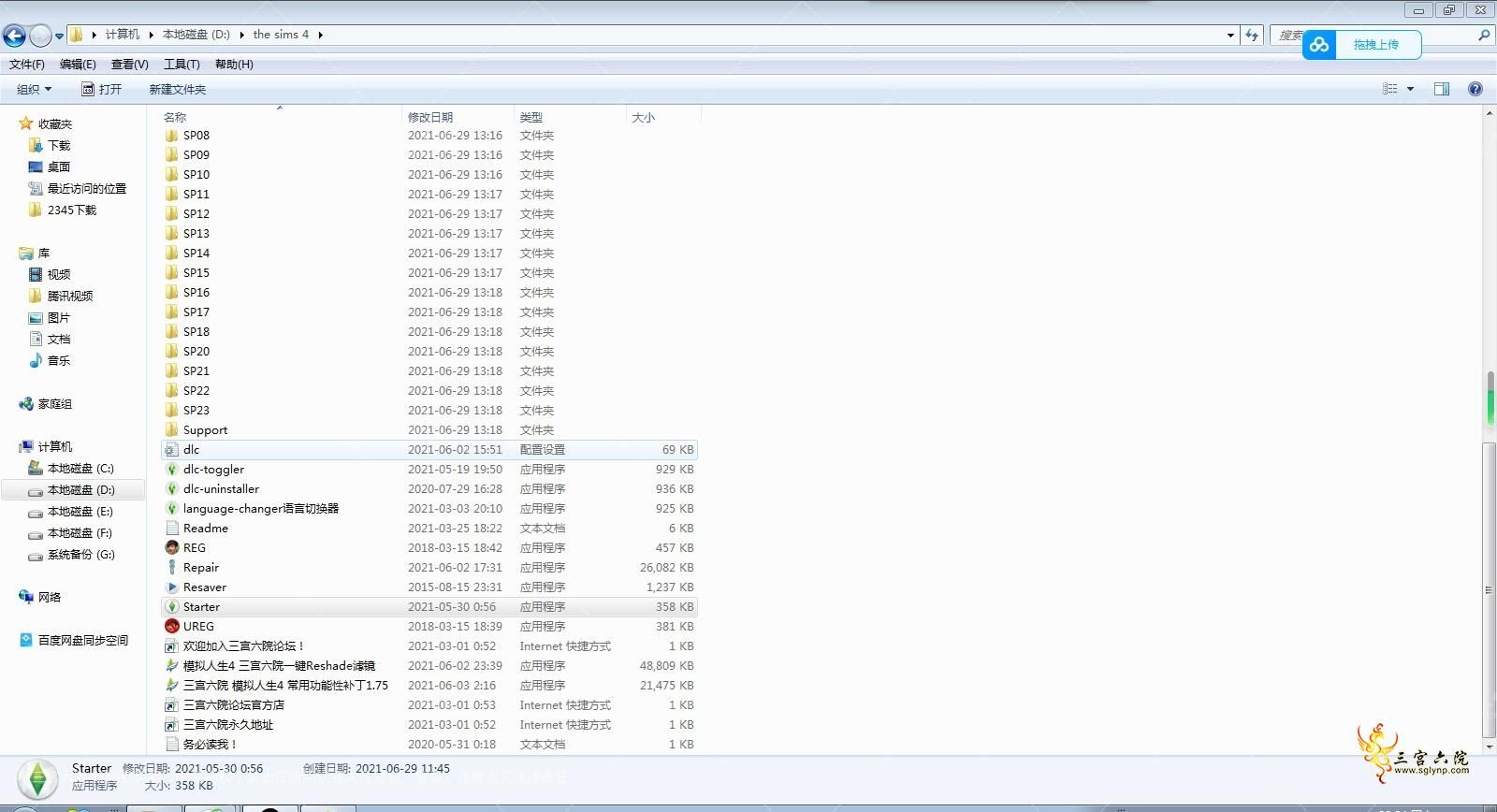Open the 查看(V) menu

tap(129, 65)
